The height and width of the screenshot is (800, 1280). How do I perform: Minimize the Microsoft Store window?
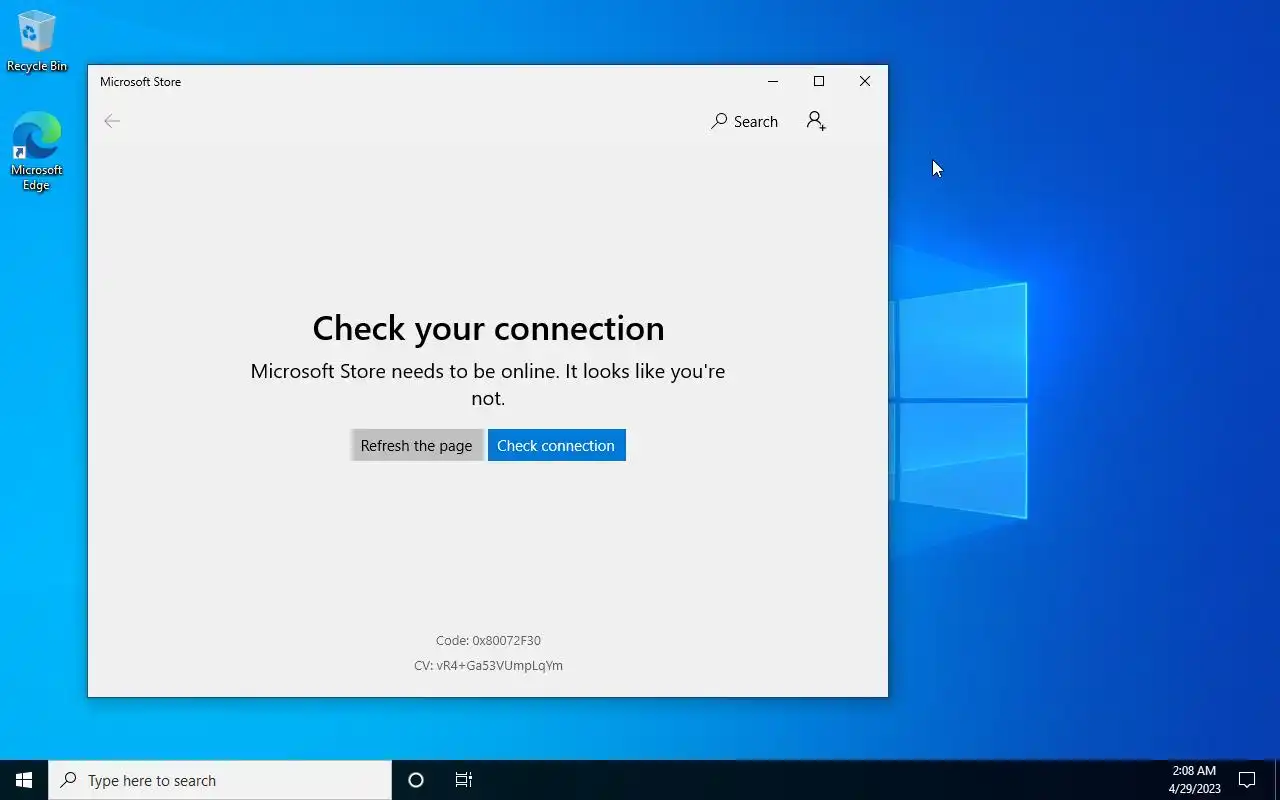[x=773, y=81]
